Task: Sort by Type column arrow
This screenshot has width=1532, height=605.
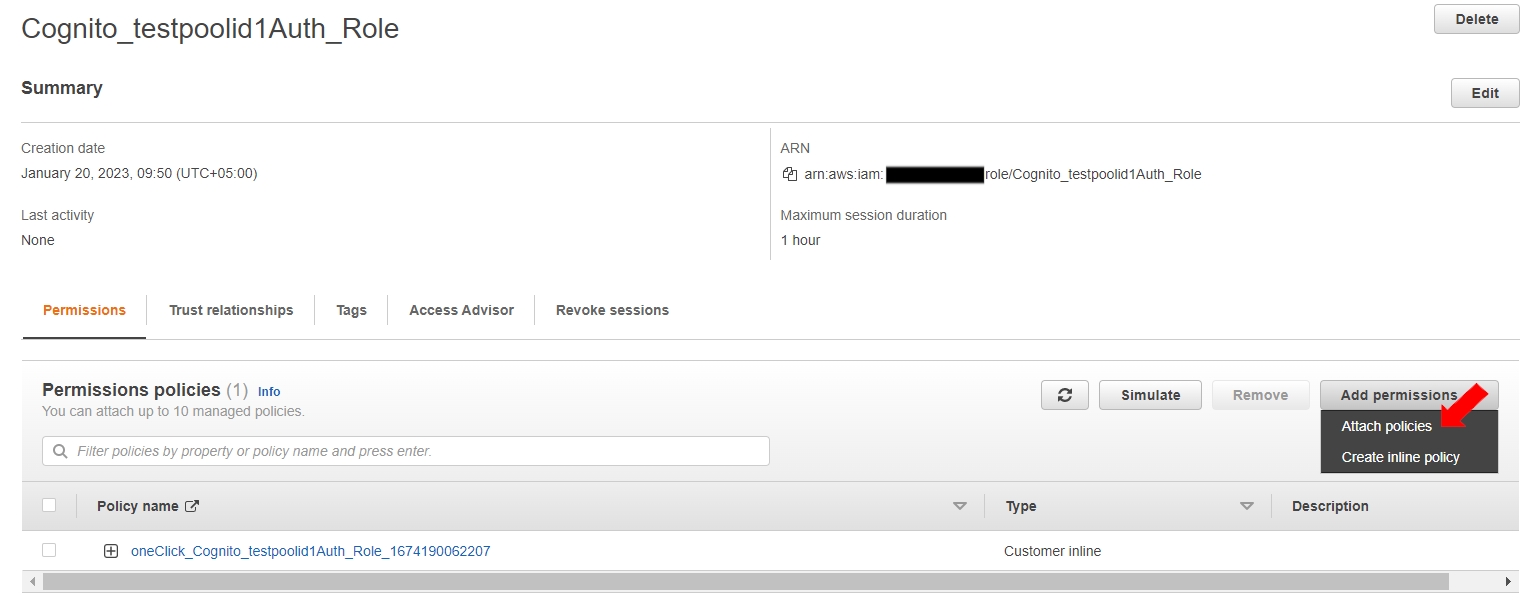Action: pos(1246,507)
